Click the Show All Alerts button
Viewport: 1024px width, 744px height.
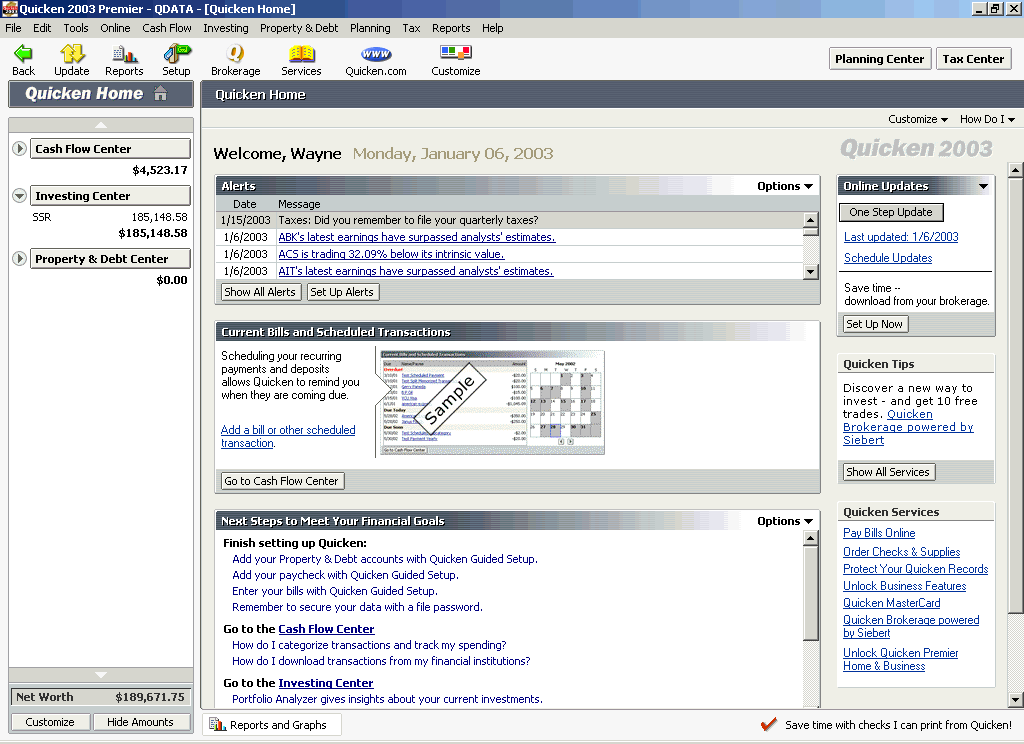260,292
